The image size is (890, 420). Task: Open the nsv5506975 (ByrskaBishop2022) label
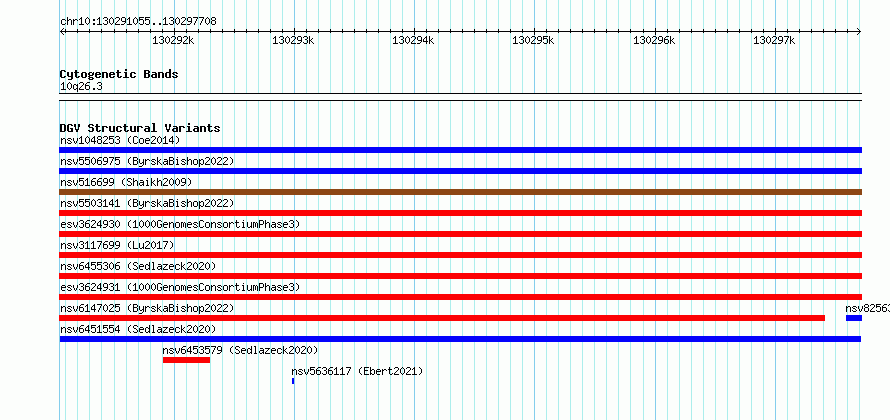pos(147,161)
